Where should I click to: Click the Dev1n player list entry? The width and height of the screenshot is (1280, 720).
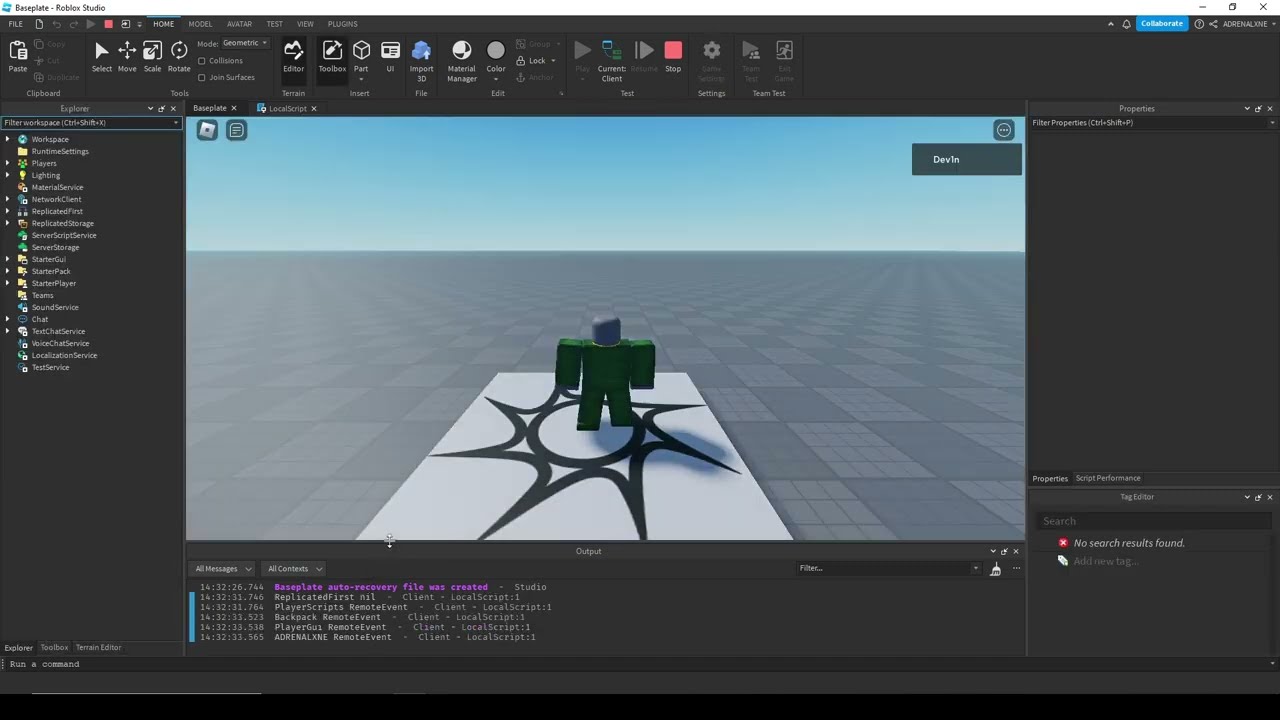pyautogui.click(x=967, y=160)
